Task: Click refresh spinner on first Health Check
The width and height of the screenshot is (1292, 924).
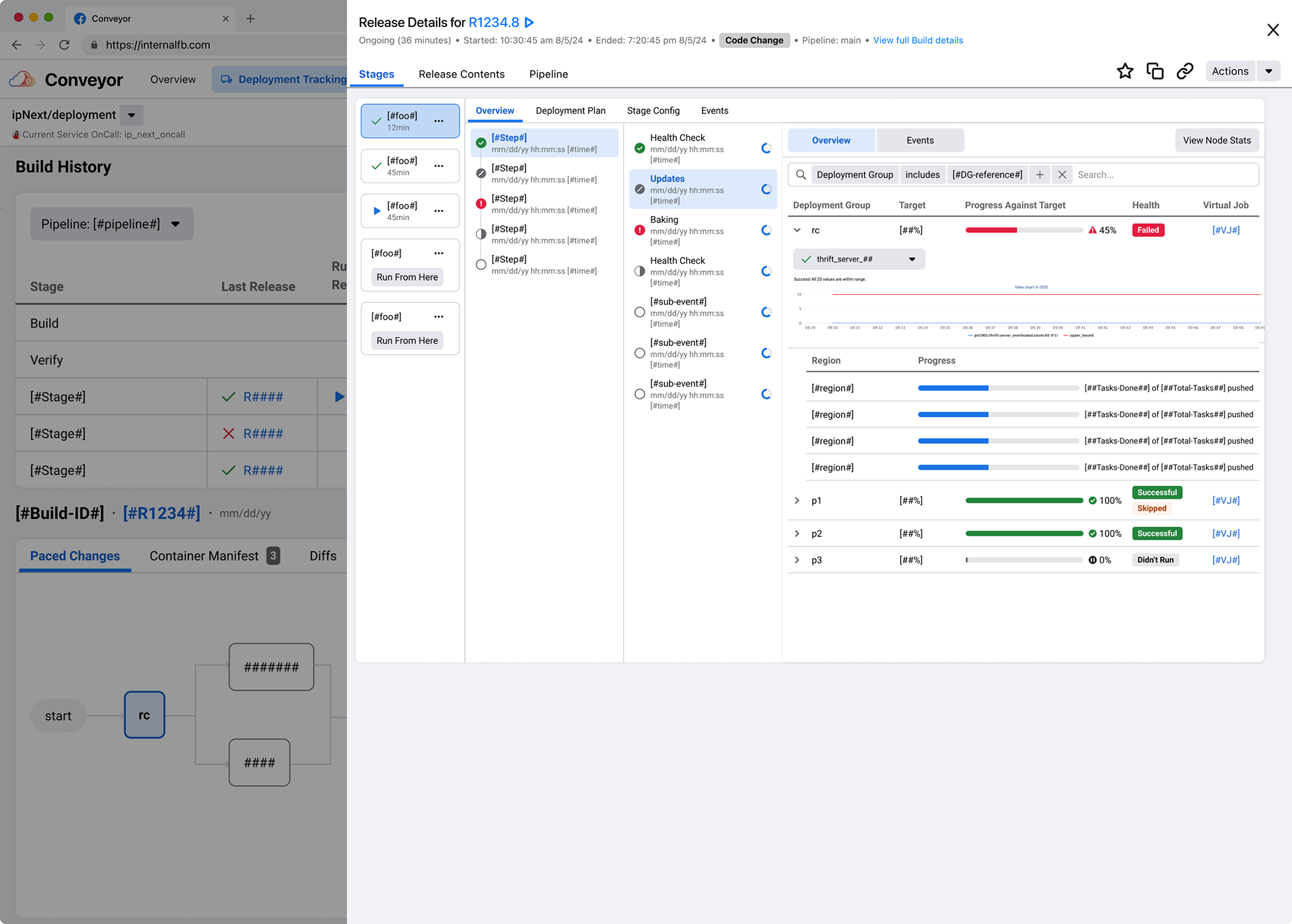Action: (x=766, y=148)
